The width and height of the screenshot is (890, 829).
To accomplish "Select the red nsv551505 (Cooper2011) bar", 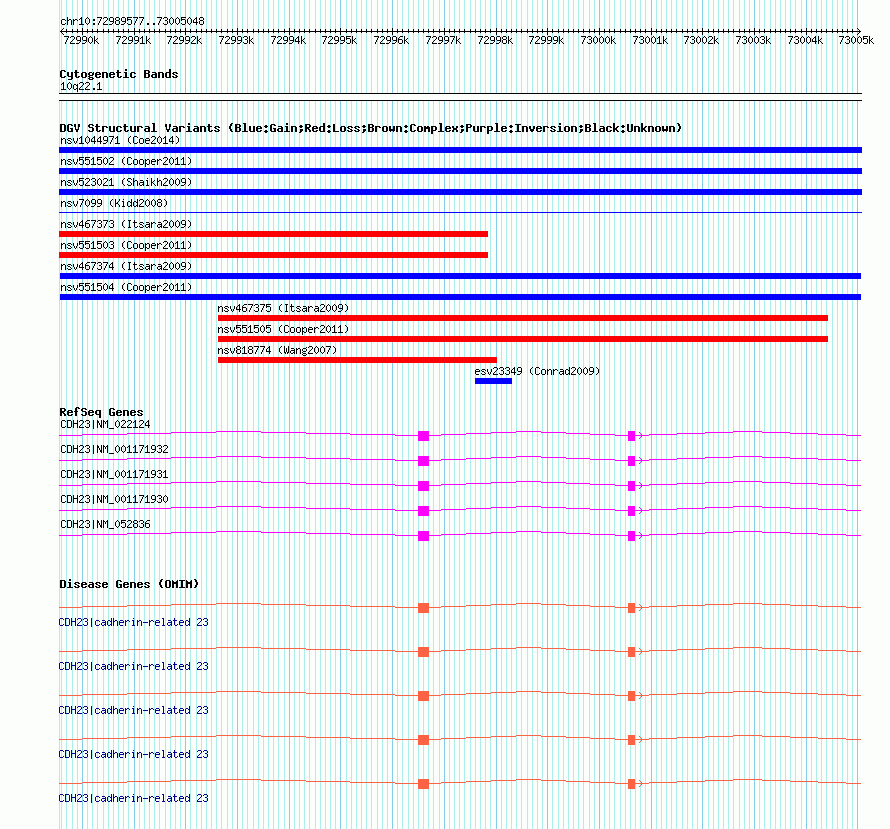I will coord(523,339).
